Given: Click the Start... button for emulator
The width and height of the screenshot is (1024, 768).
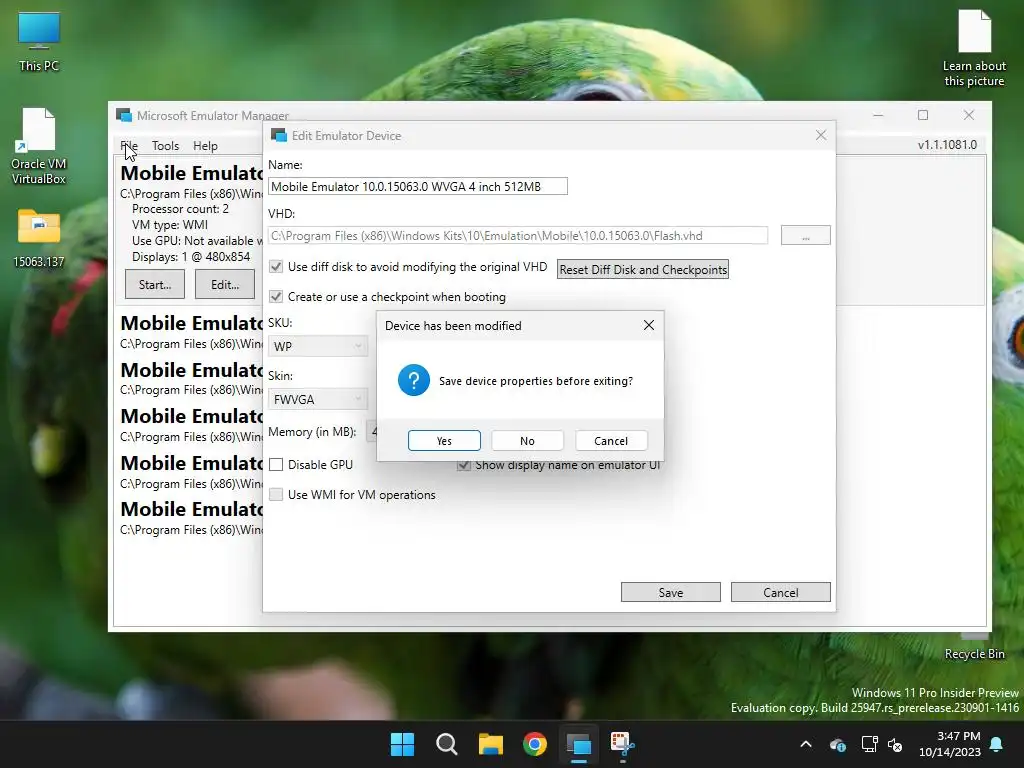Looking at the screenshot, I should tap(155, 285).
